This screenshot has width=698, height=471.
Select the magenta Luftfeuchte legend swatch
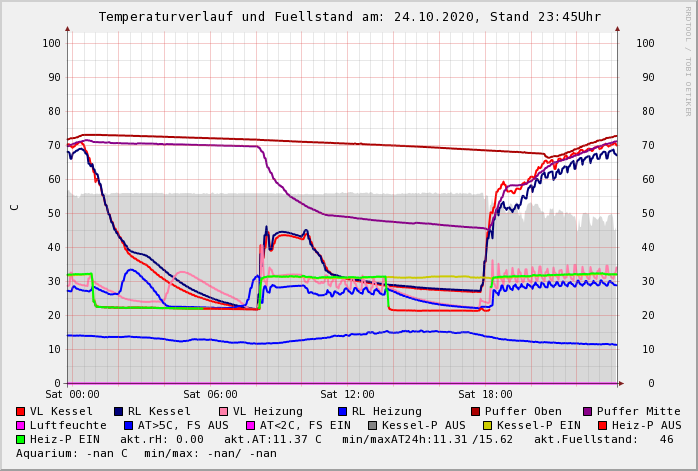click(21, 426)
